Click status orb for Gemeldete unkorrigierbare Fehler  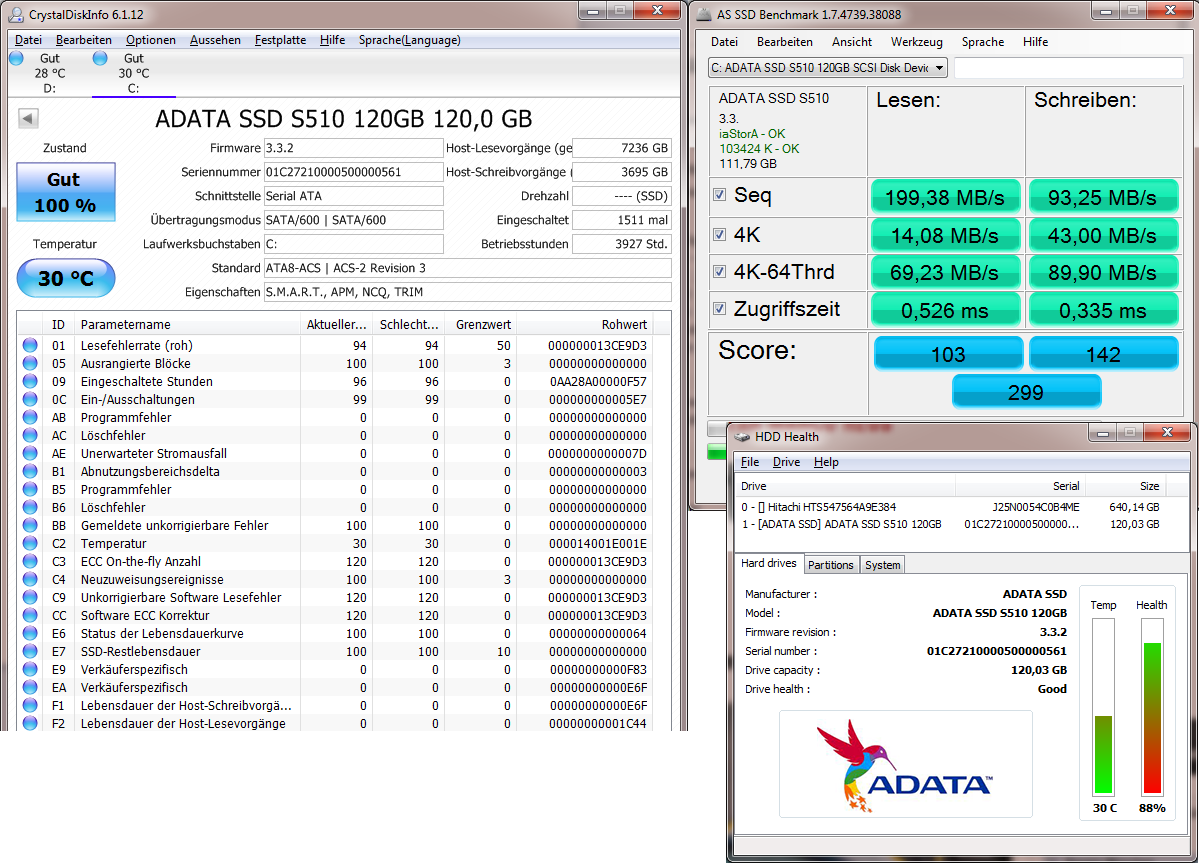(x=30, y=525)
